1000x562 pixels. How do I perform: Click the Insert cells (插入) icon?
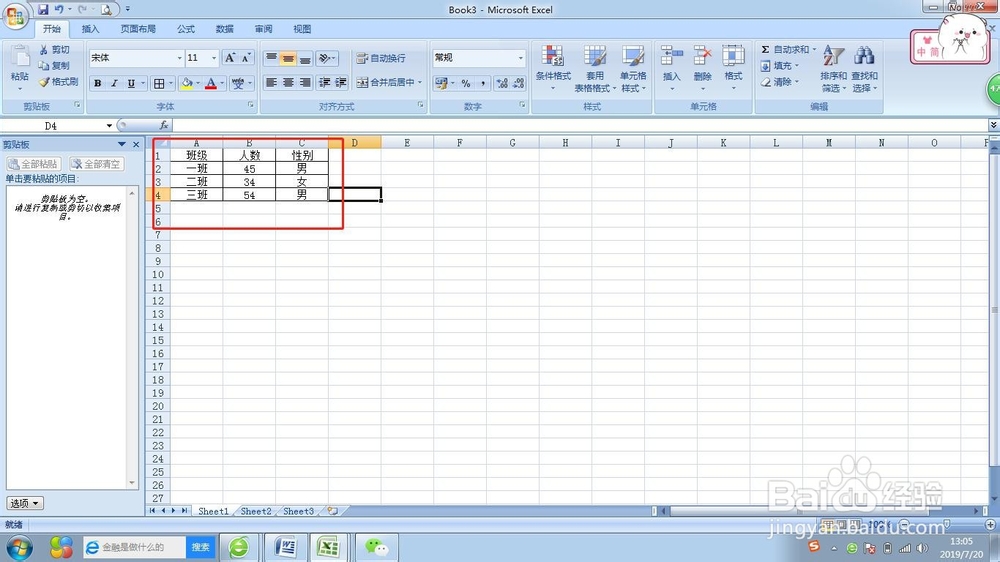672,56
